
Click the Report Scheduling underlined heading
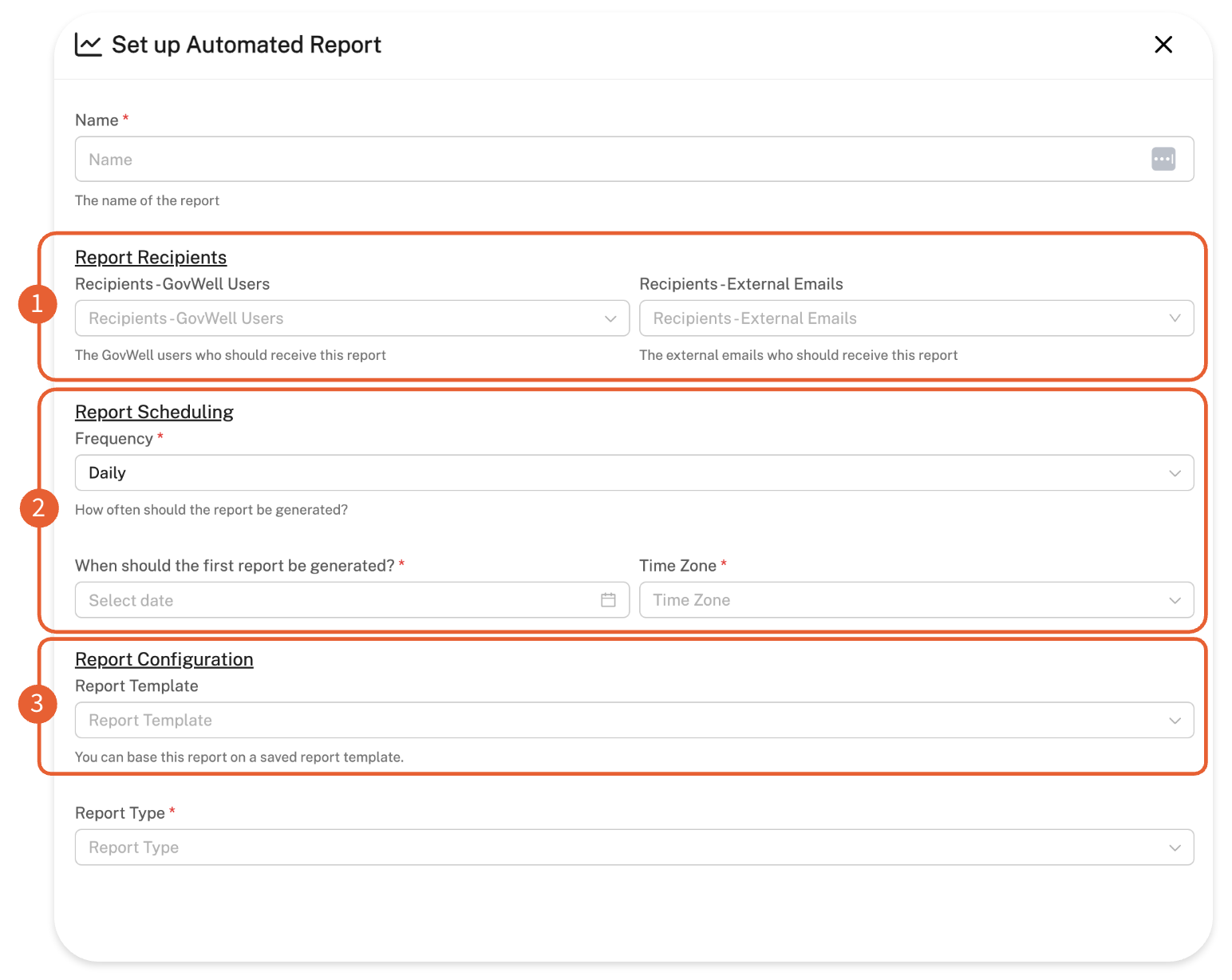[x=154, y=413]
